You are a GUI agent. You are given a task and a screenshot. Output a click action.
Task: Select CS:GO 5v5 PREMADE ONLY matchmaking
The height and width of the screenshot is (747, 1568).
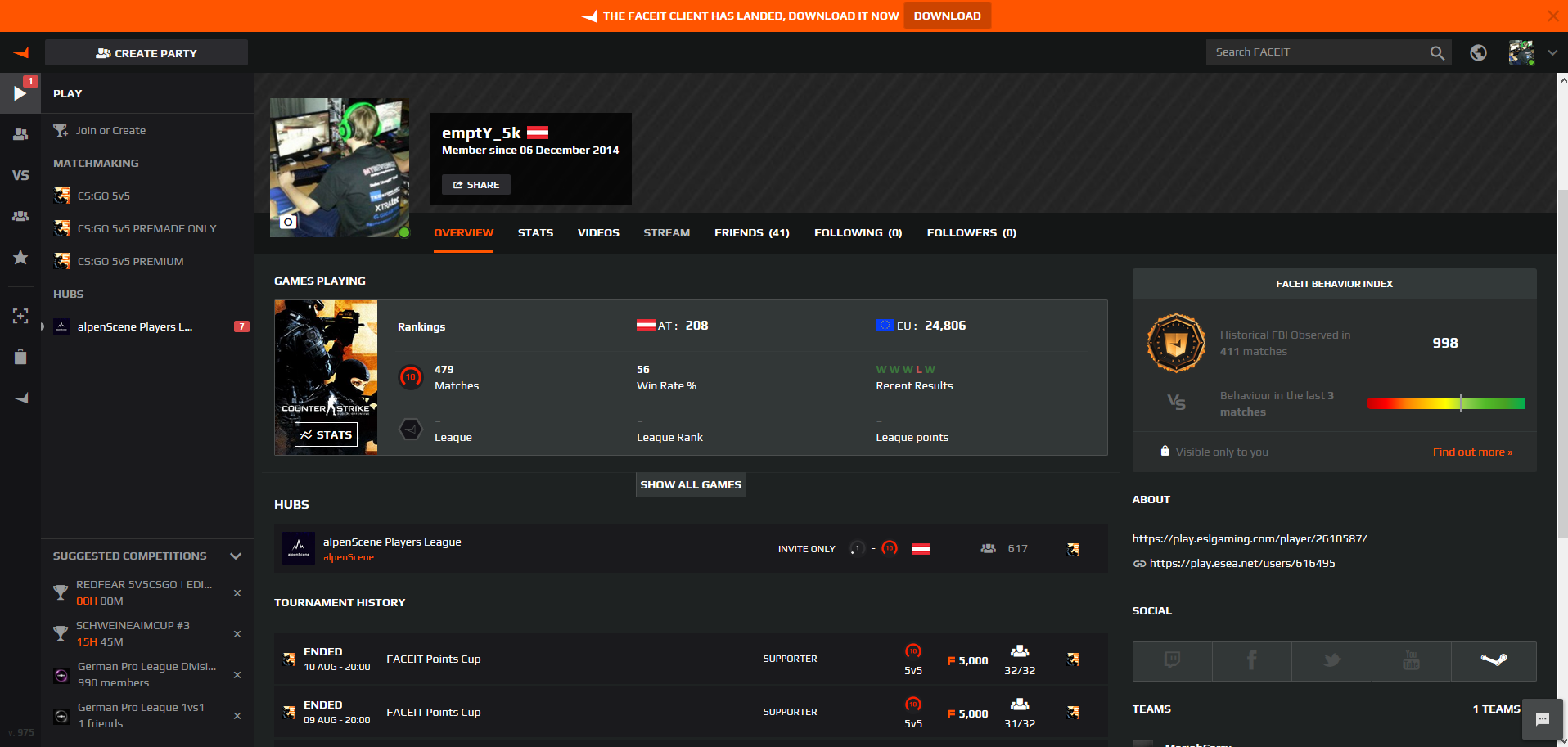pos(147,228)
